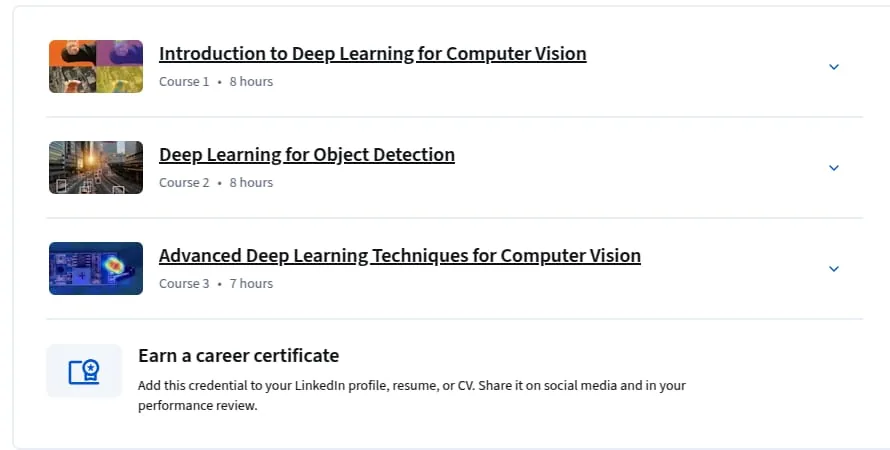Click the 'Earn a career certificate' heading
890x450 pixels.
[x=238, y=356]
